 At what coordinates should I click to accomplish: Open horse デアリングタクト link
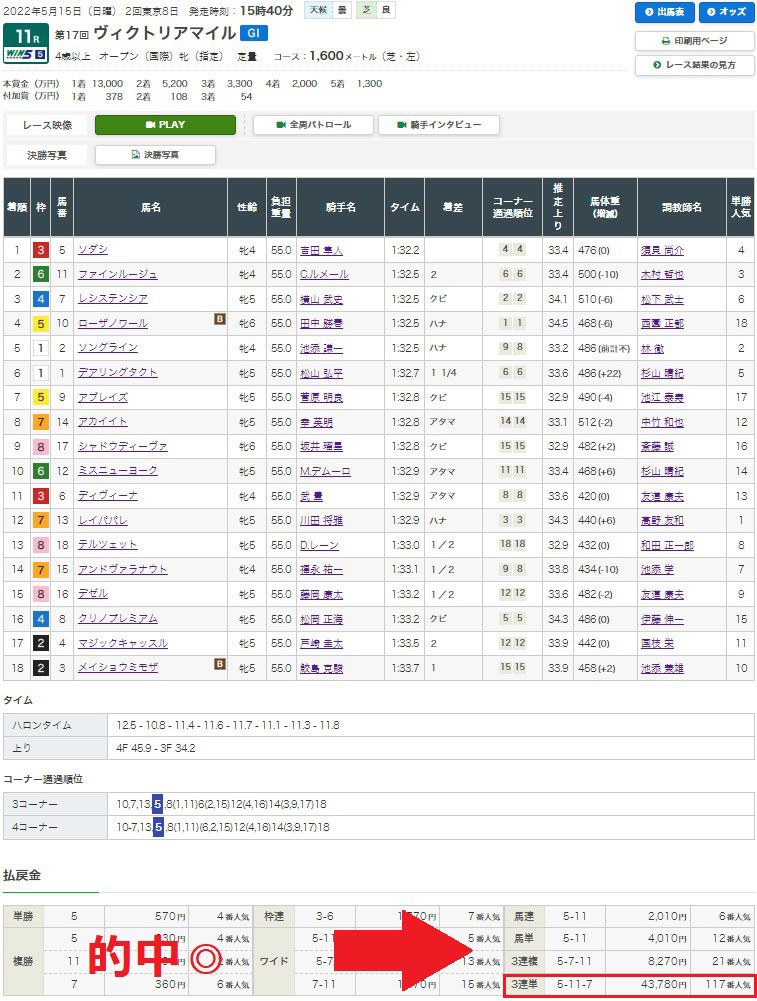point(117,372)
